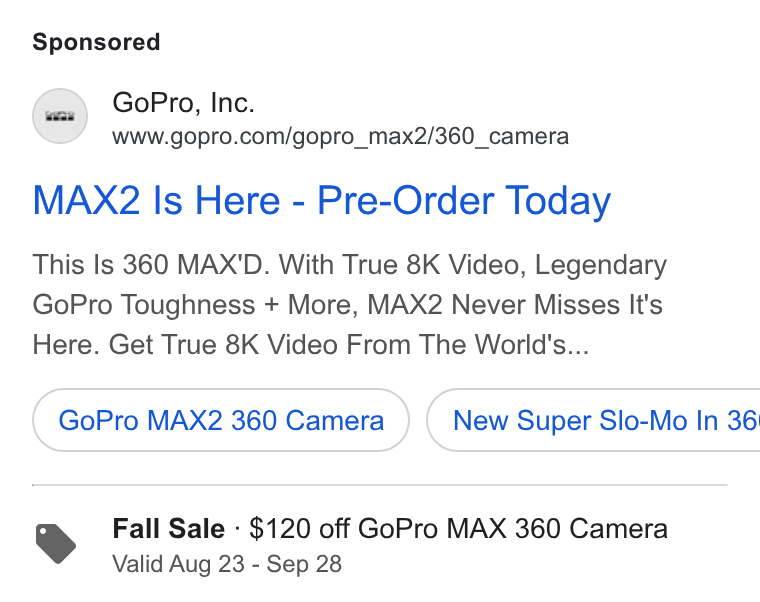This screenshot has width=760, height=602.
Task: Select the 'New Super Slo-Mo In 360' chip
Action: click(x=594, y=420)
